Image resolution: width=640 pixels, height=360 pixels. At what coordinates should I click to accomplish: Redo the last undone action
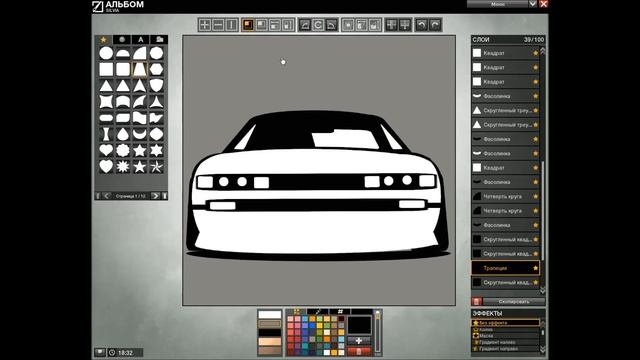point(435,25)
